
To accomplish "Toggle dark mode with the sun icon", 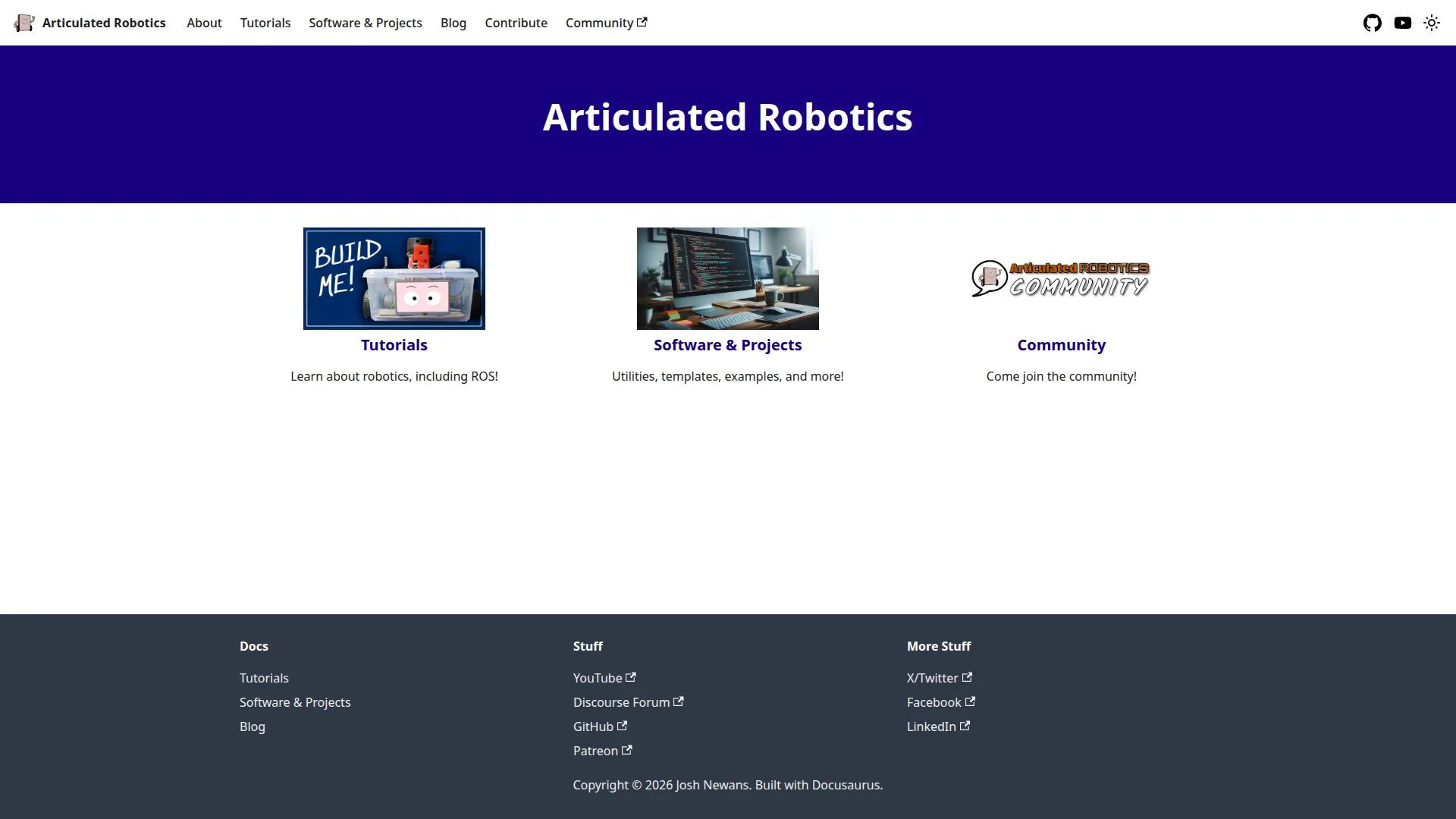I will tap(1431, 23).
